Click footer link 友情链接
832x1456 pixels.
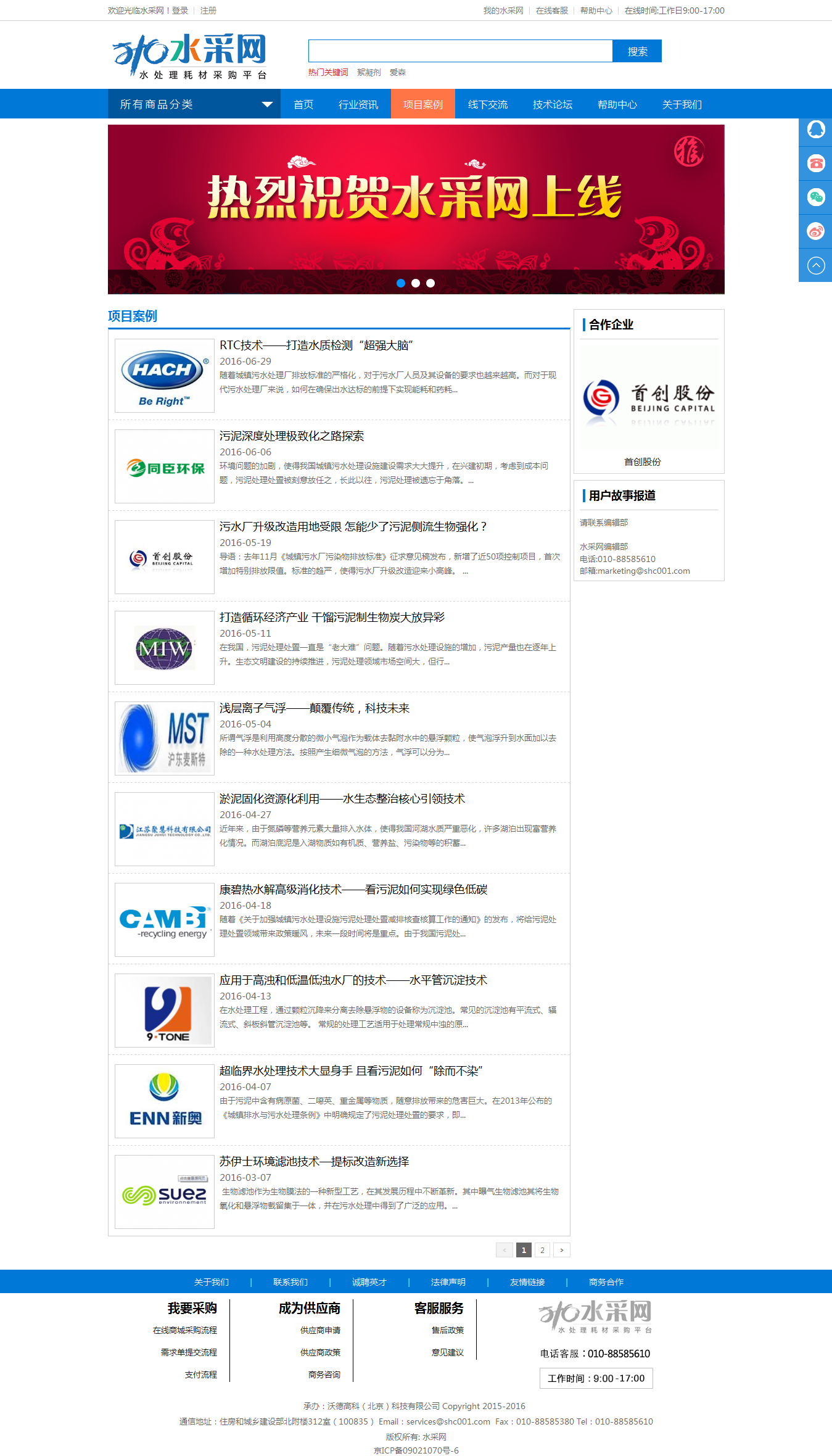pos(527,1282)
